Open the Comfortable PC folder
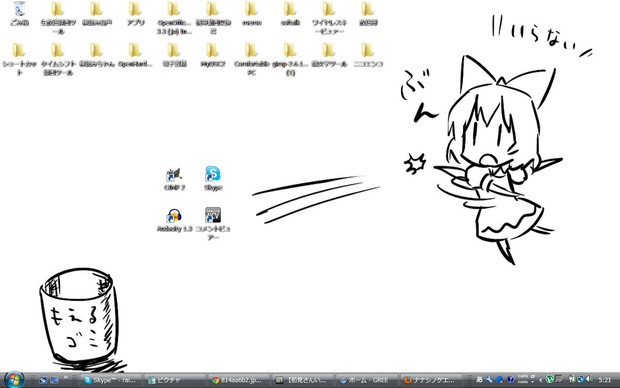Viewport: 620px width, 388px height. tap(251, 59)
